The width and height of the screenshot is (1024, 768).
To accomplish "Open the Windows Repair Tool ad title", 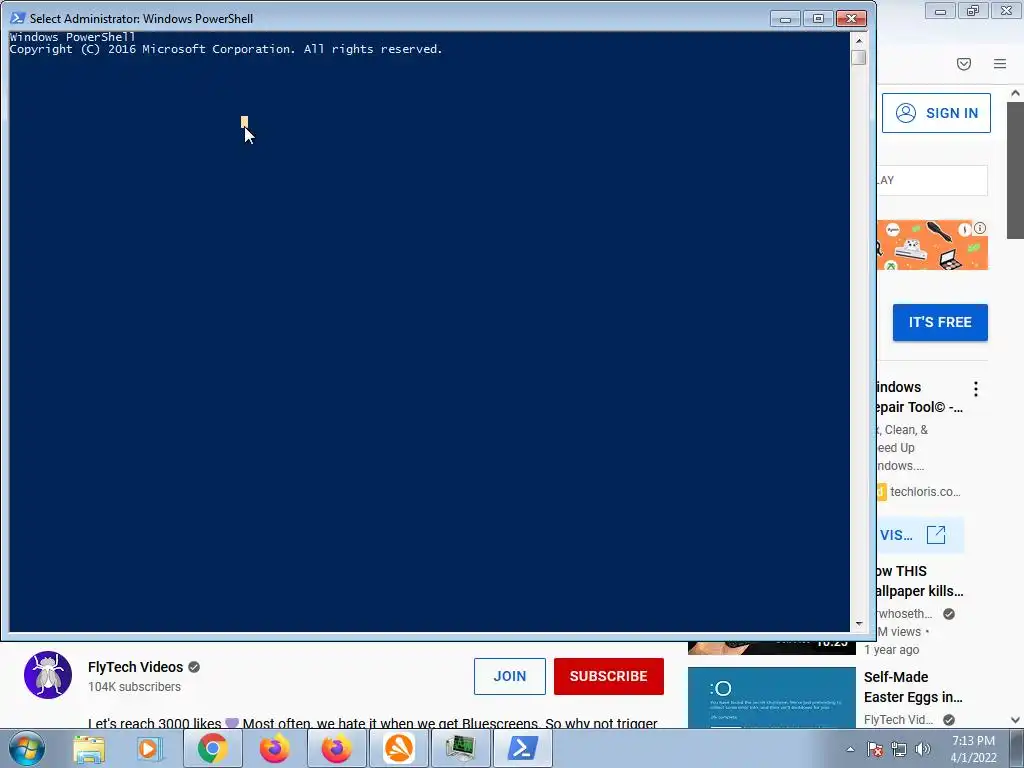I will click(919, 397).
